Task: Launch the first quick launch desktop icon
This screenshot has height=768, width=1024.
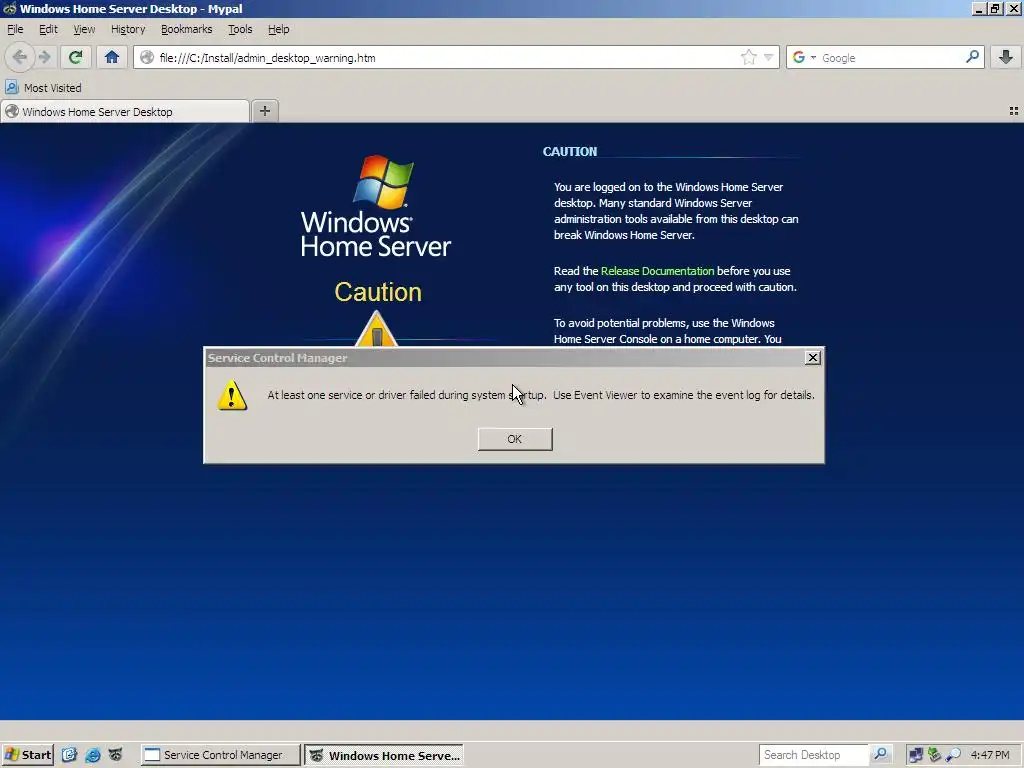Action: (x=69, y=755)
